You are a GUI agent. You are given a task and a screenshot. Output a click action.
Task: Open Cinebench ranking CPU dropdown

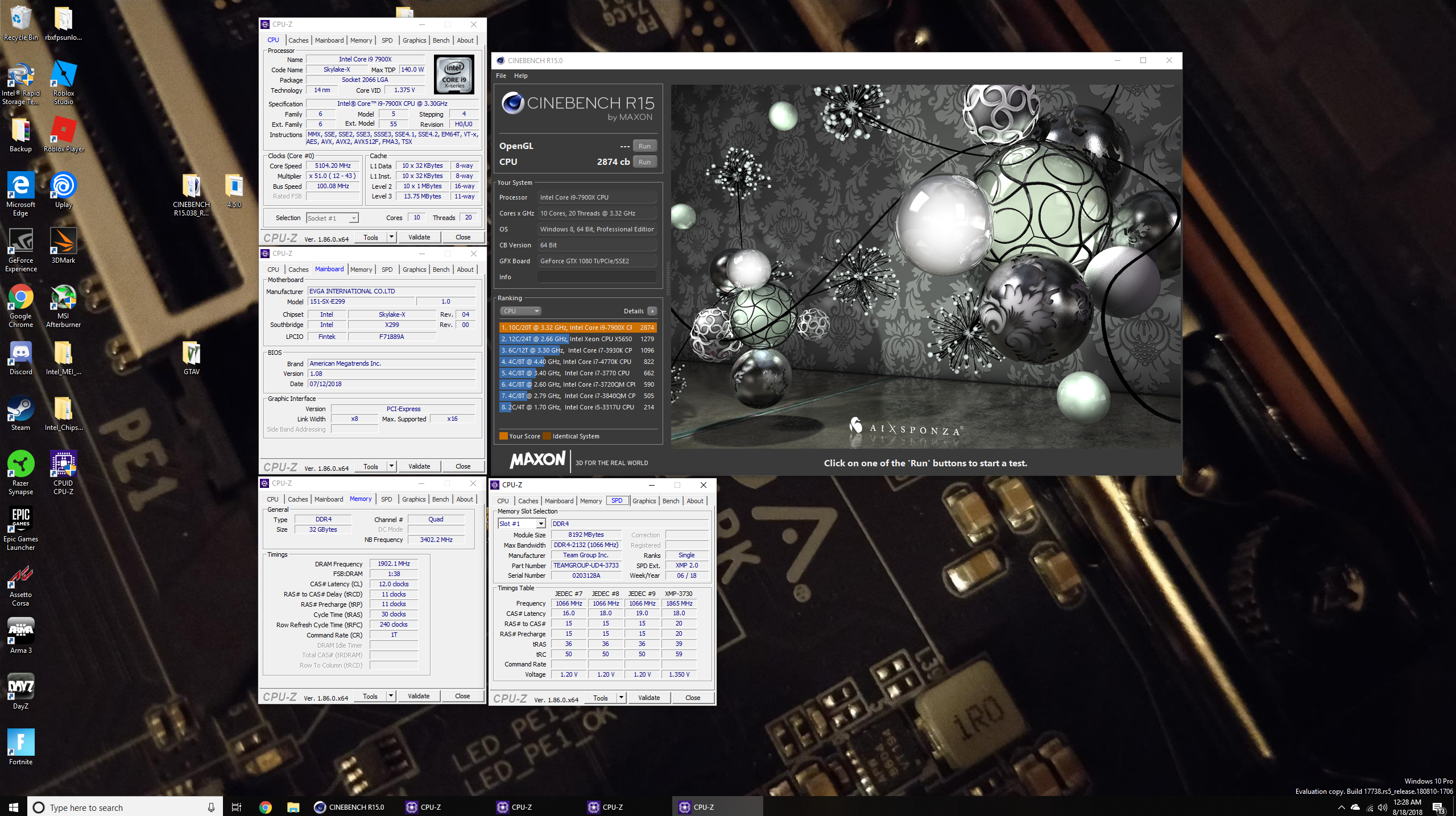click(x=520, y=311)
